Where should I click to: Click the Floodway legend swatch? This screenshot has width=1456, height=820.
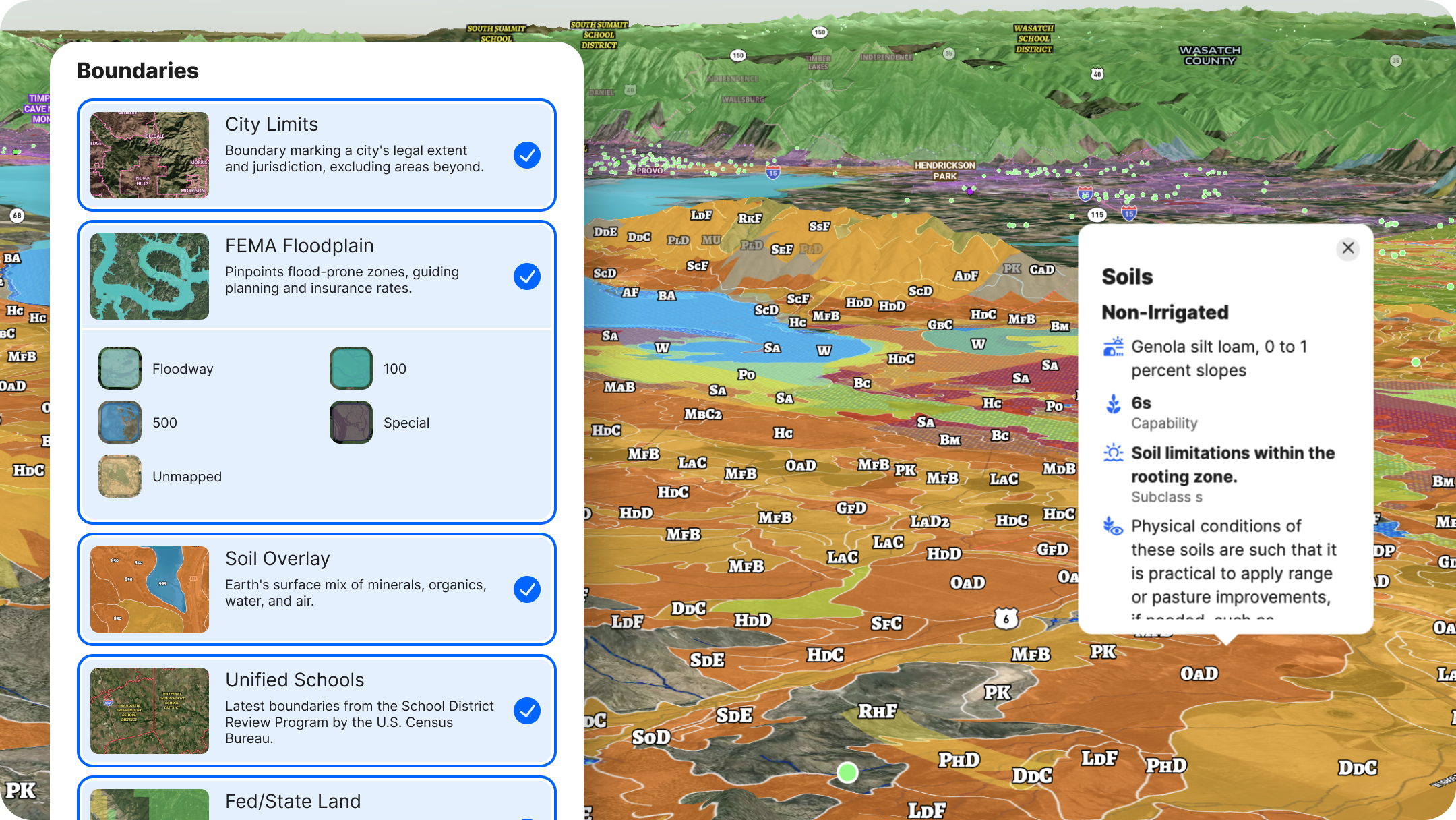coord(120,368)
